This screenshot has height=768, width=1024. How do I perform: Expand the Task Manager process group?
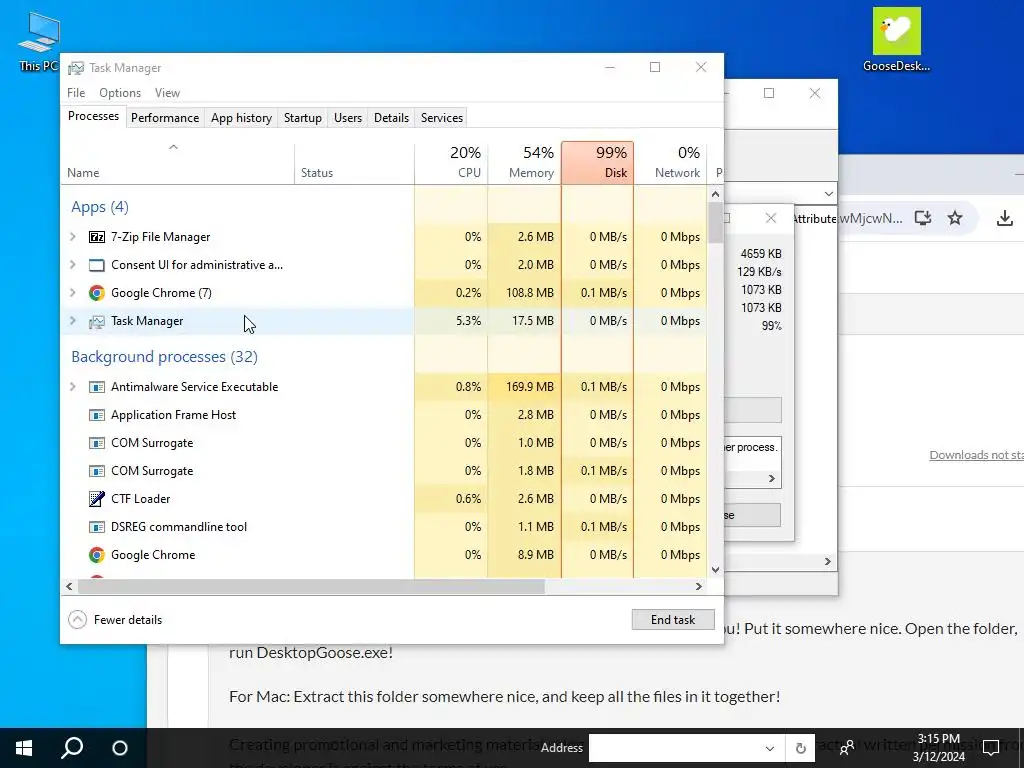(73, 321)
